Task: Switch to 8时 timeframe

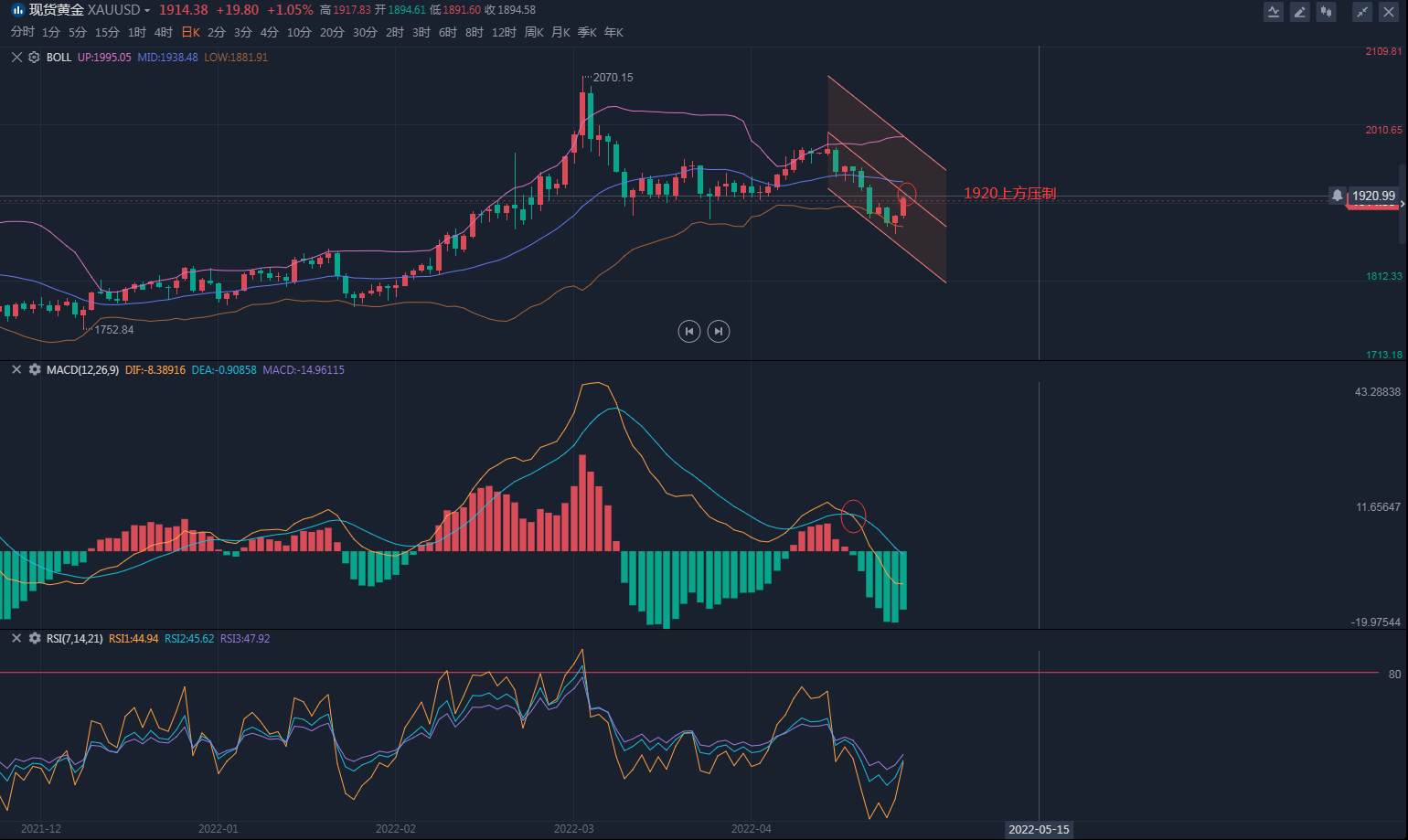Action: (475, 32)
